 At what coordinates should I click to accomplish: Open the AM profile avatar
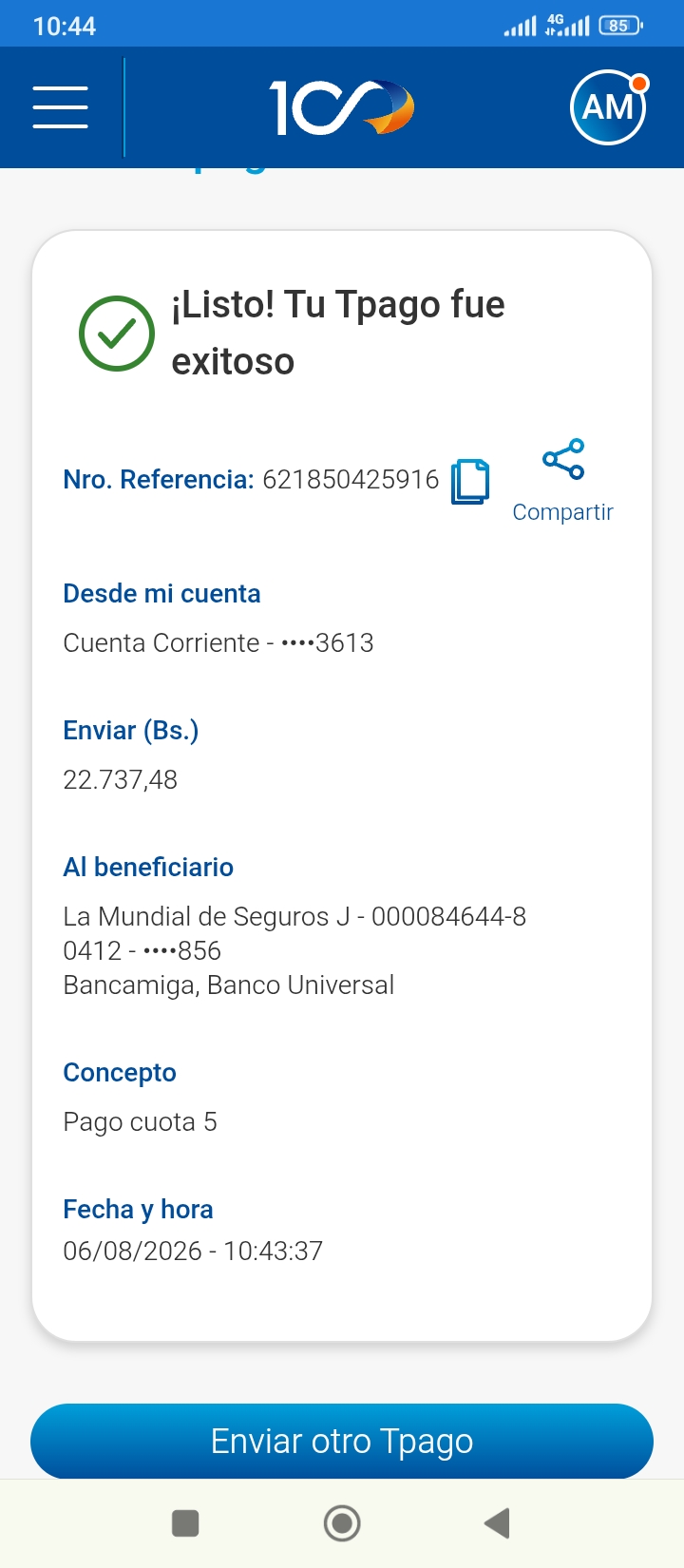click(608, 107)
